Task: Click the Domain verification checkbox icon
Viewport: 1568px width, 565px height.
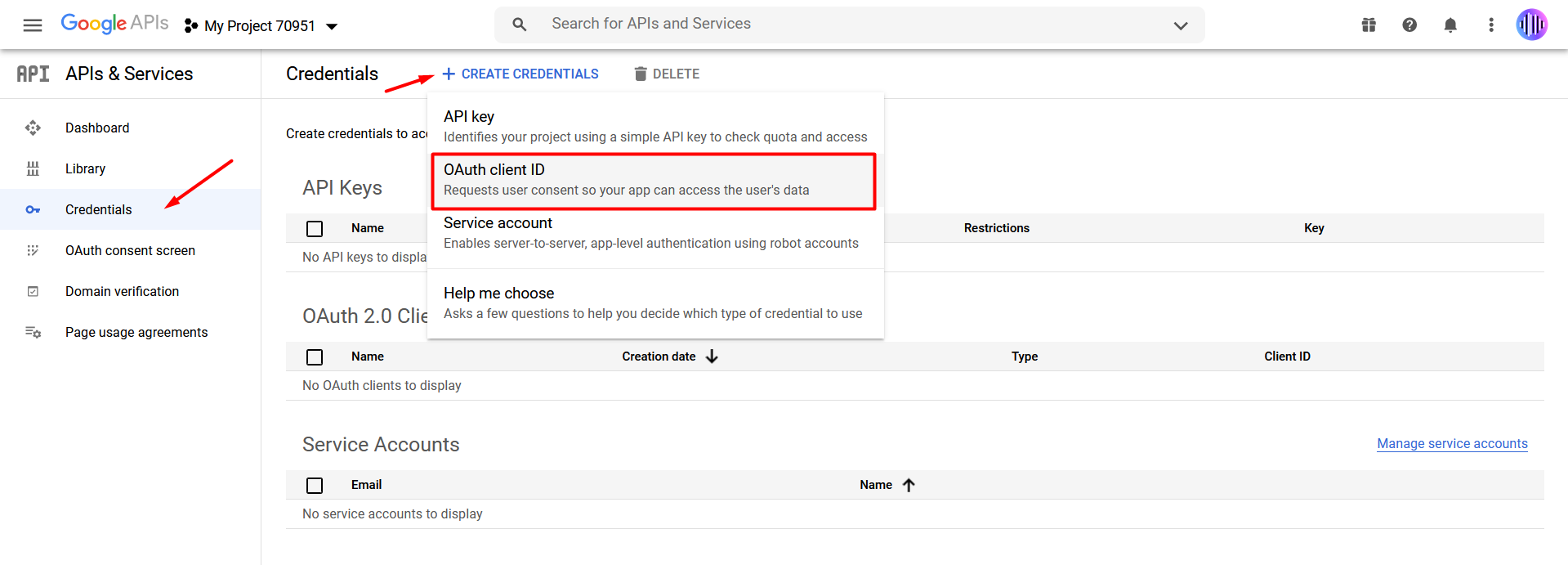Action: pos(33,291)
